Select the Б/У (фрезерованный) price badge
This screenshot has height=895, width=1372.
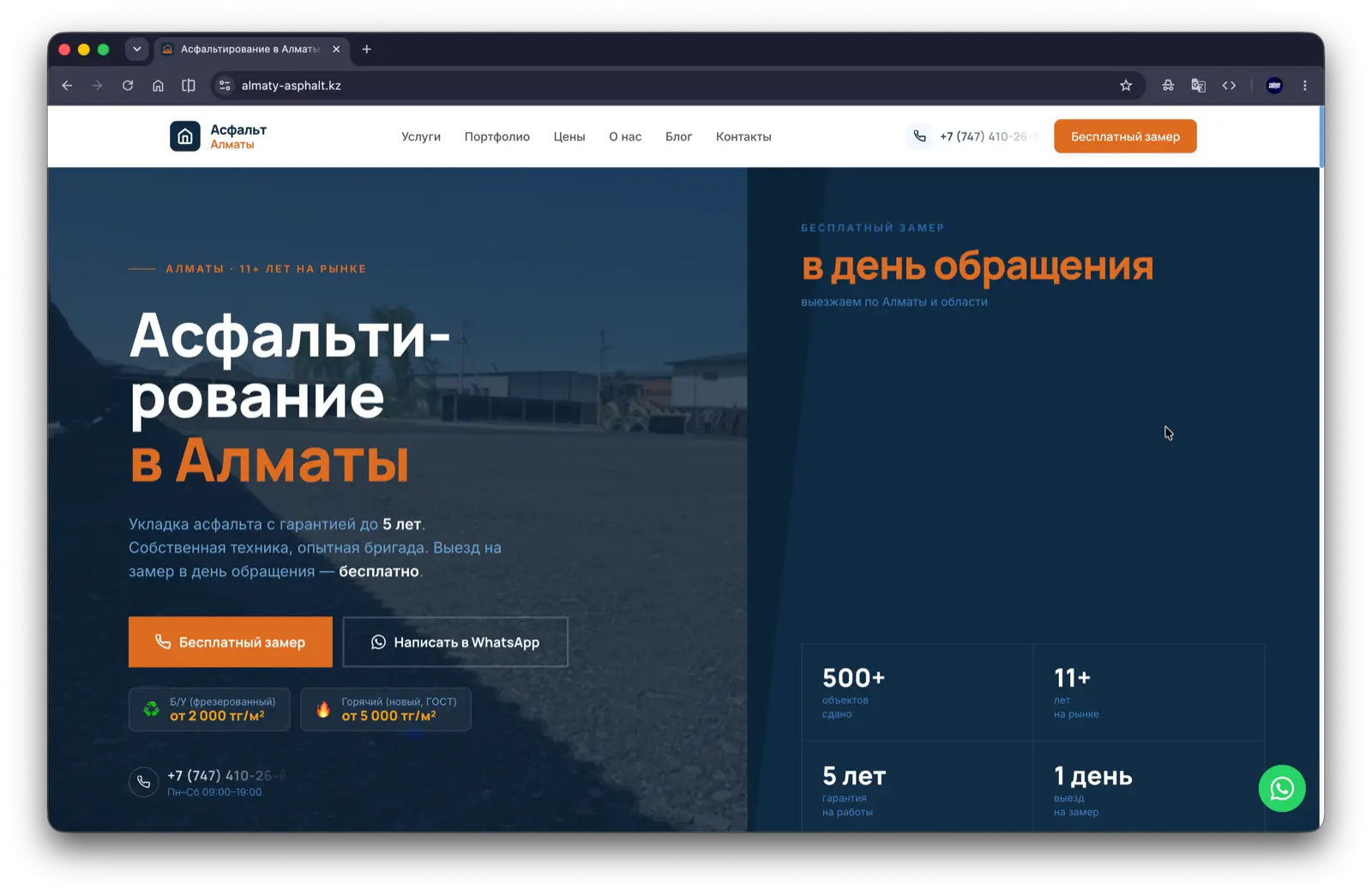click(209, 709)
